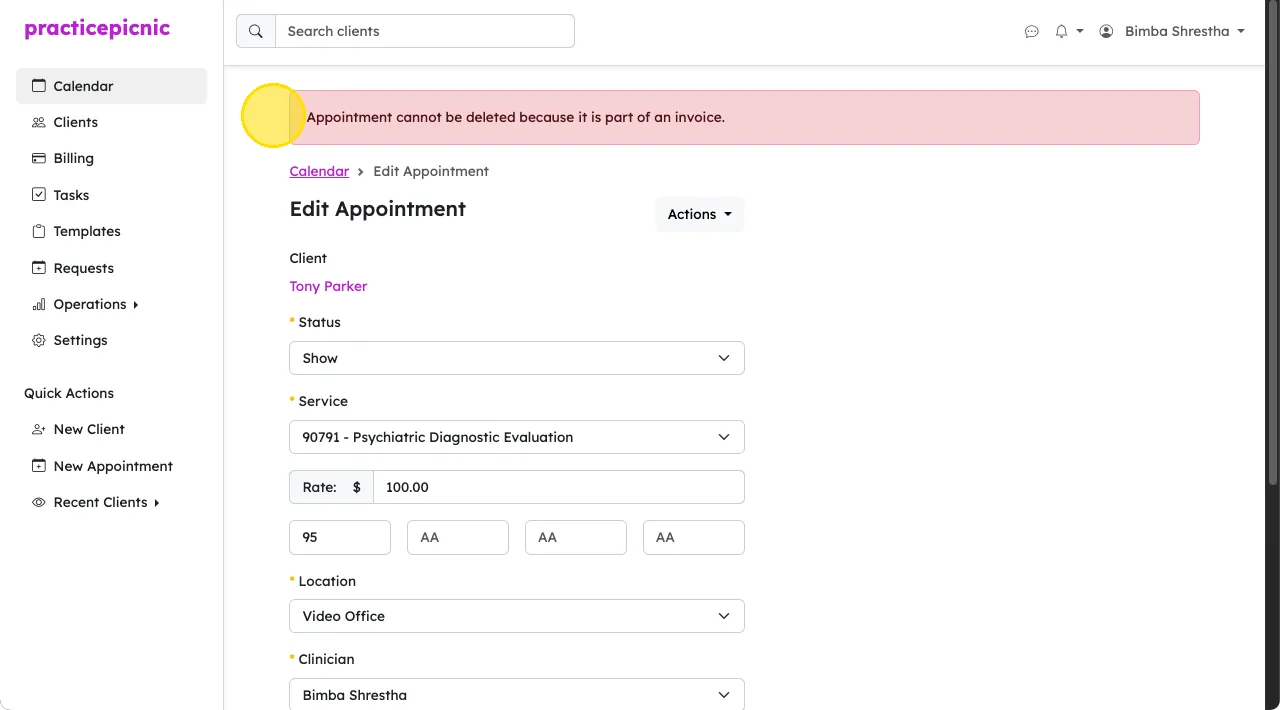Screen dimensions: 1280x710
Task: Open the chat messages icon
Action: click(x=1032, y=31)
